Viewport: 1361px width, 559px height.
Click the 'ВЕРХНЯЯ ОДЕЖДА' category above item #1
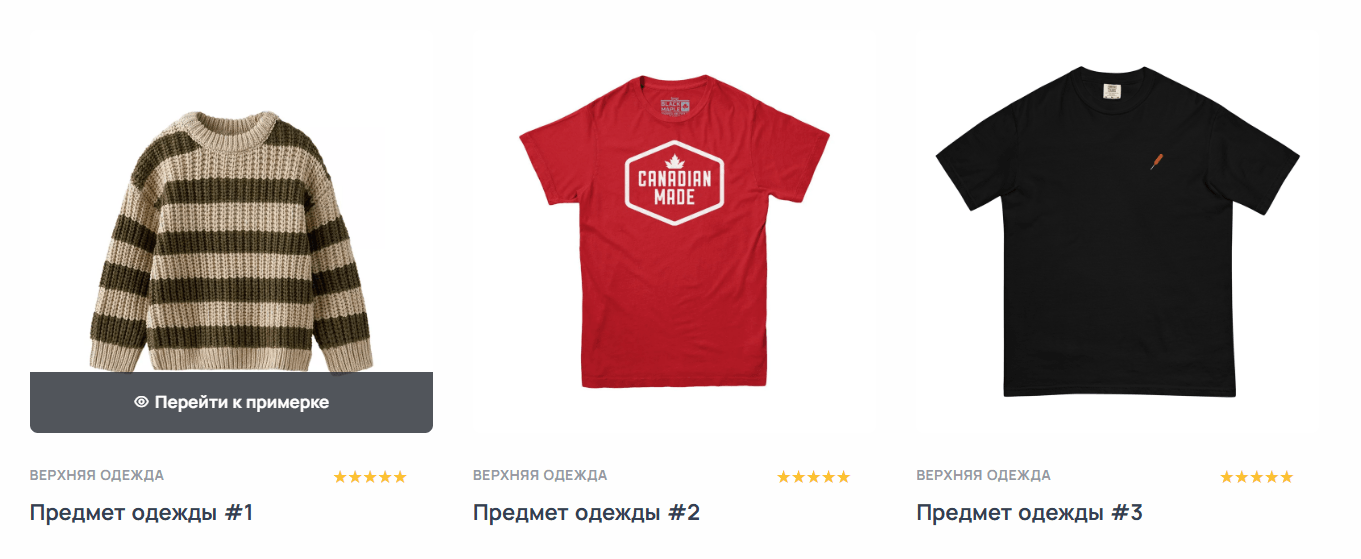[x=97, y=475]
